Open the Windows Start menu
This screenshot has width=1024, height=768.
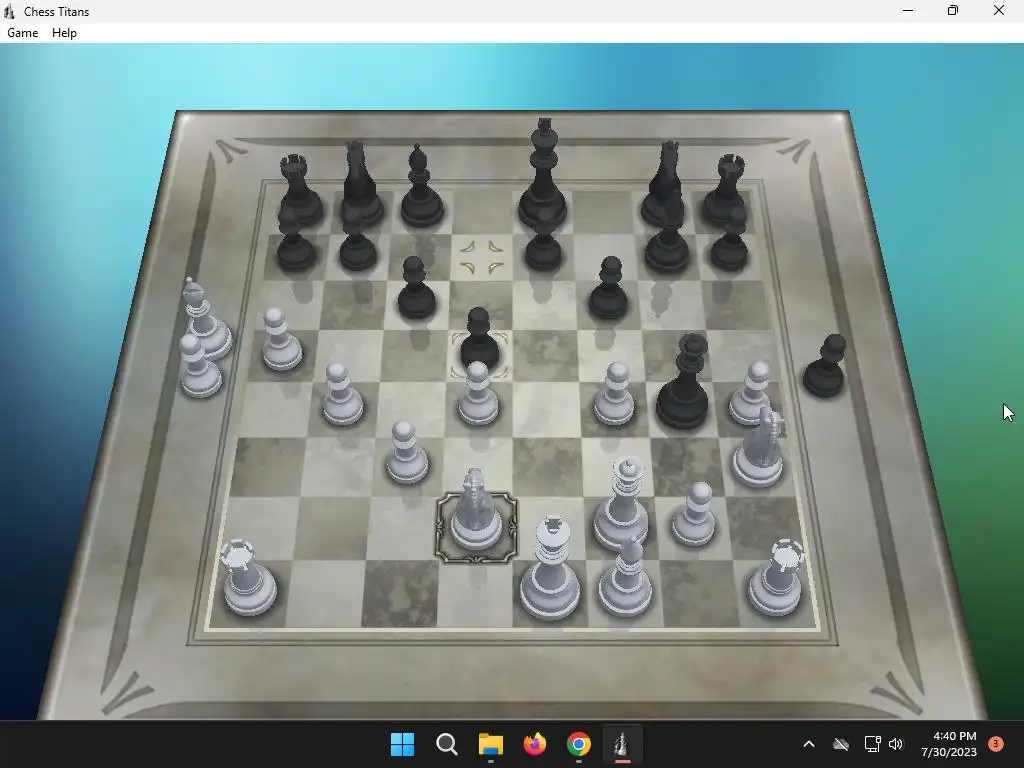(402, 744)
